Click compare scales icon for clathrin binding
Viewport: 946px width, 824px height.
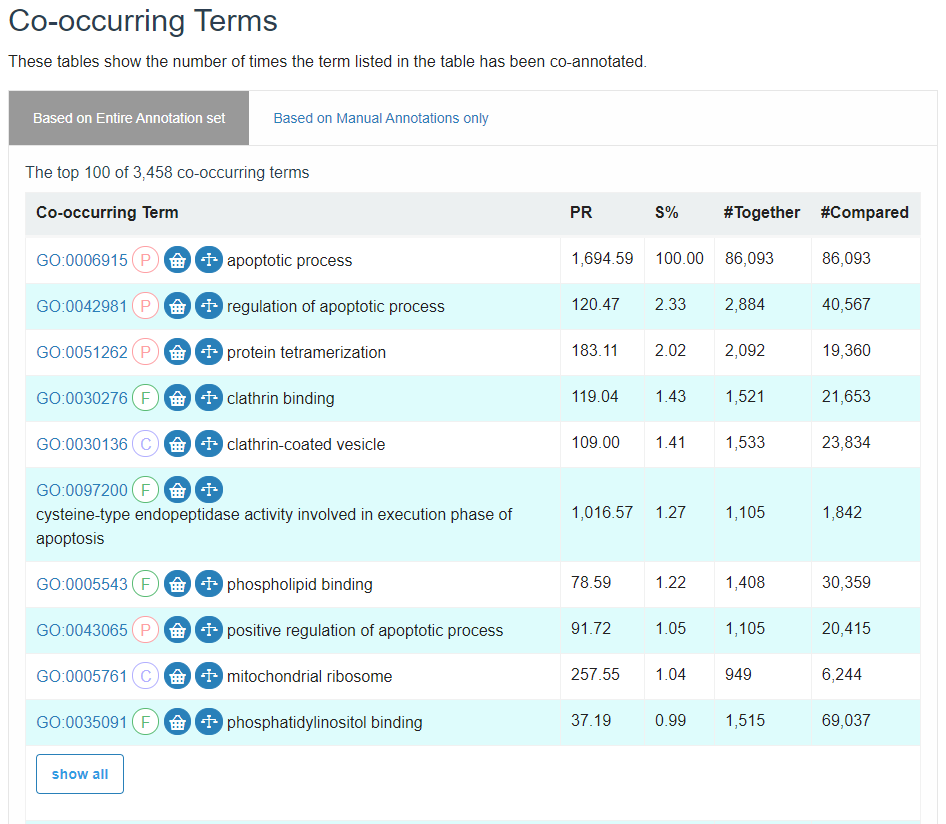pos(209,398)
